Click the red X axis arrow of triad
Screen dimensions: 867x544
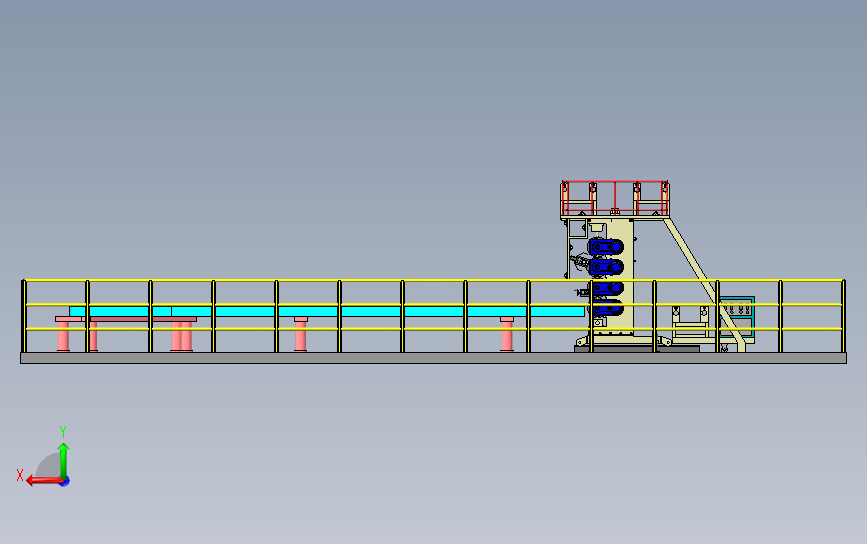44,481
